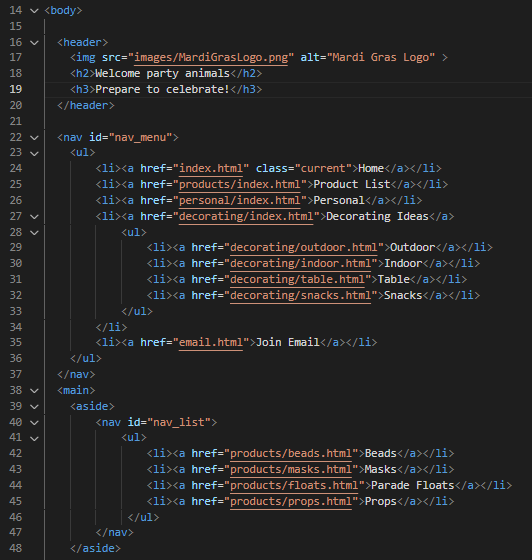Click the closing </aside> tag
This screenshot has width=532, height=560.
[95, 548]
